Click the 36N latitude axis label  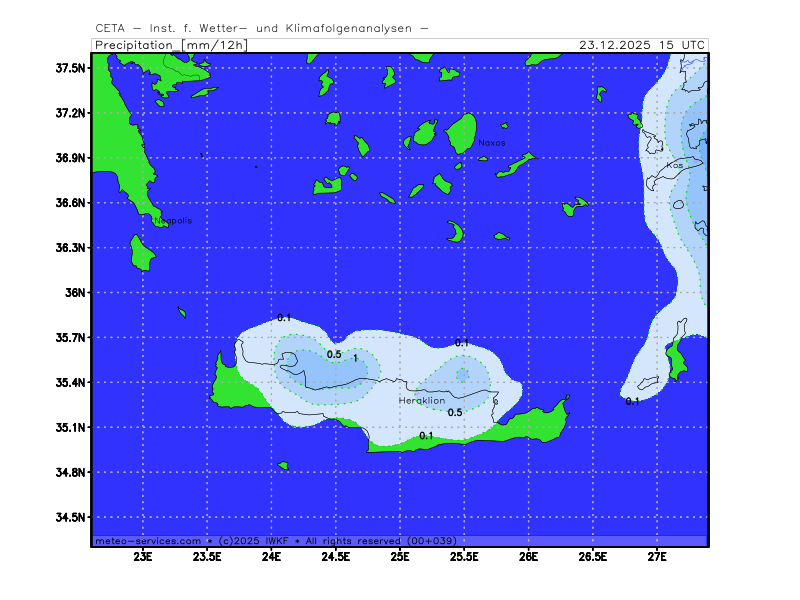(x=76, y=293)
